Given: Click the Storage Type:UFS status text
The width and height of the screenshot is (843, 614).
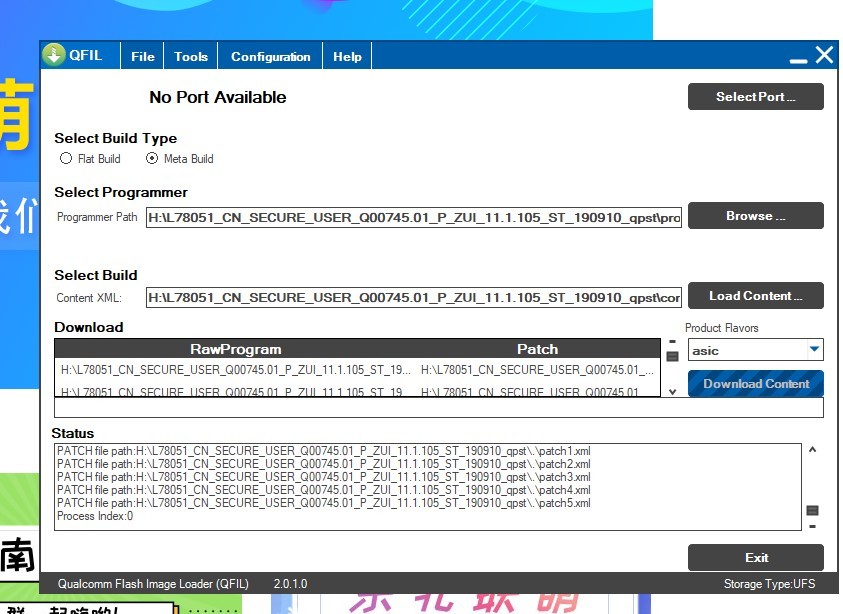Looking at the screenshot, I should coord(769,584).
